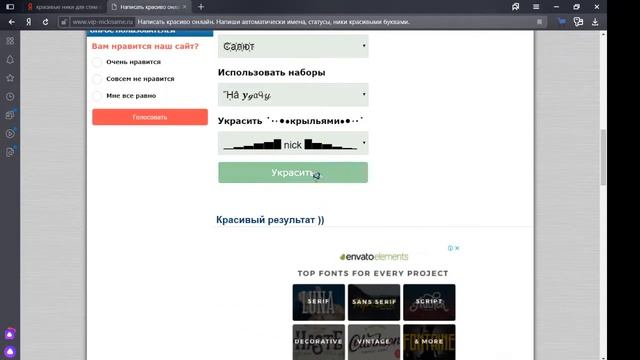Open the upper purple Alice icon in sidebar
The height and width of the screenshot is (360, 640).
point(10,334)
